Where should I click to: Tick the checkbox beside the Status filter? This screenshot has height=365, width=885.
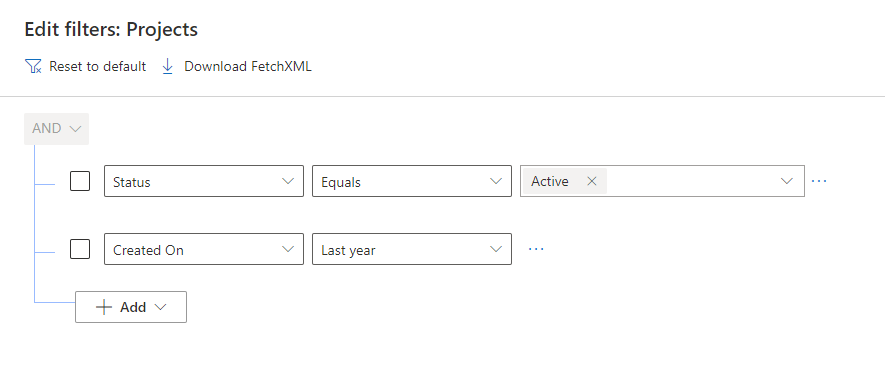tap(80, 181)
